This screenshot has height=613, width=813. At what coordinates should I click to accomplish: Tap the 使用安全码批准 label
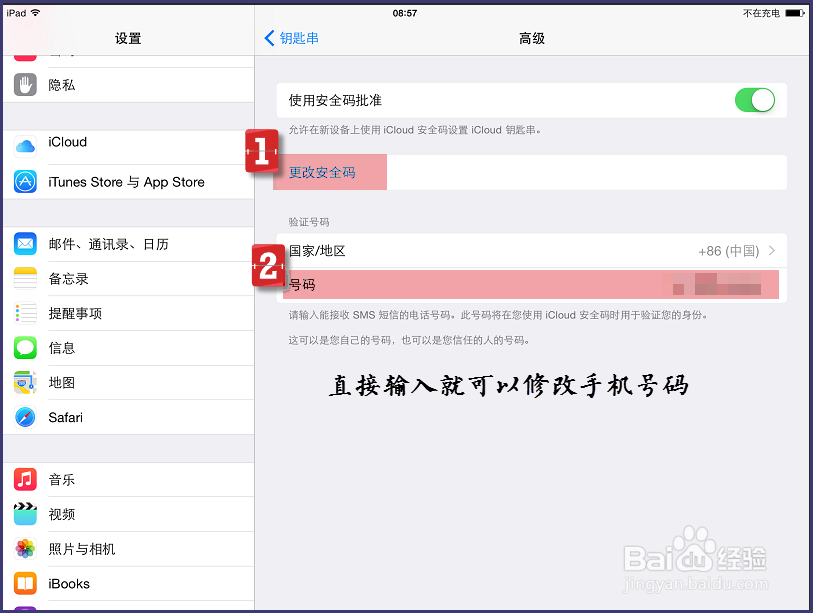coord(335,100)
